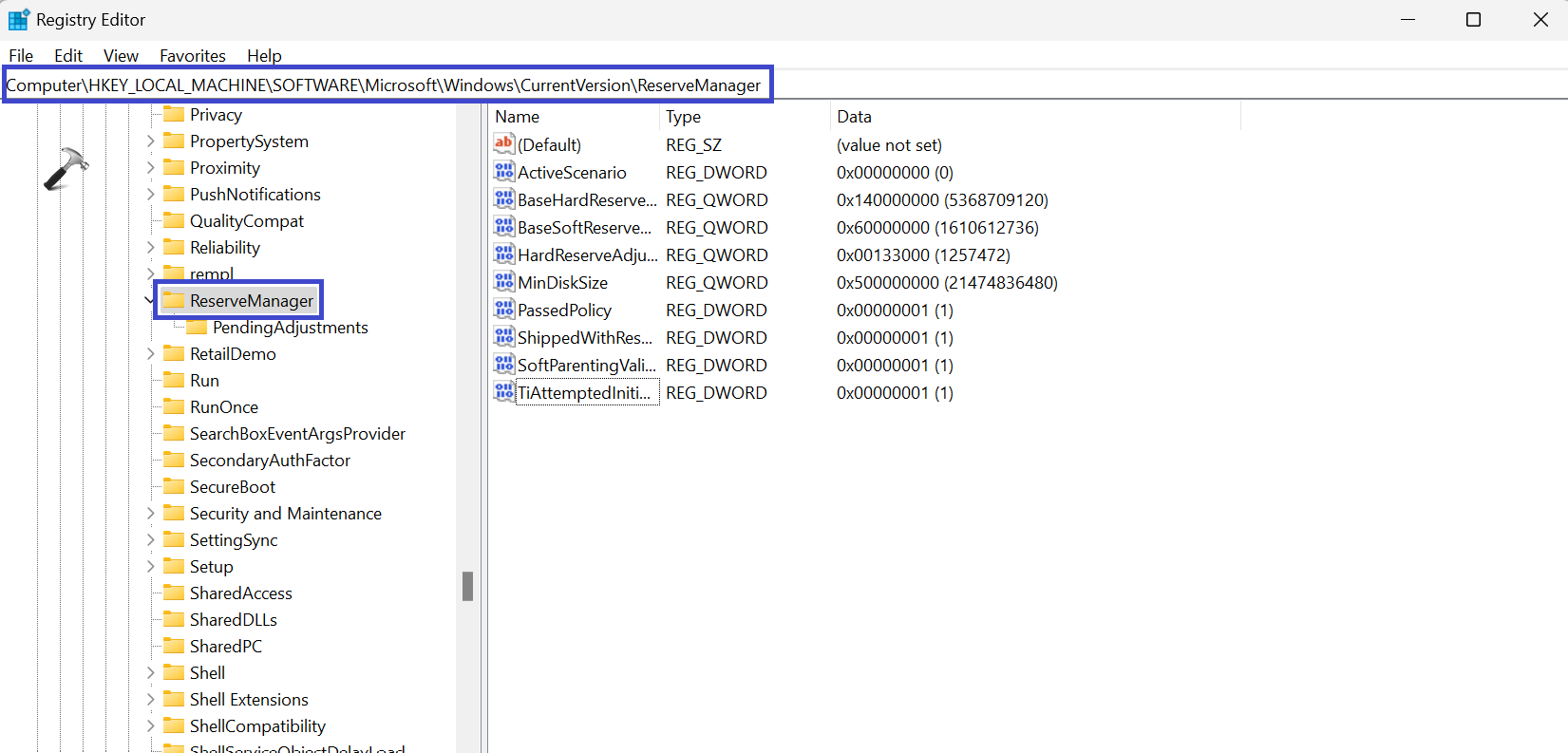Screen dimensions: 1568x753
Task: Select the ShellCompatibility key
Action: point(257,725)
